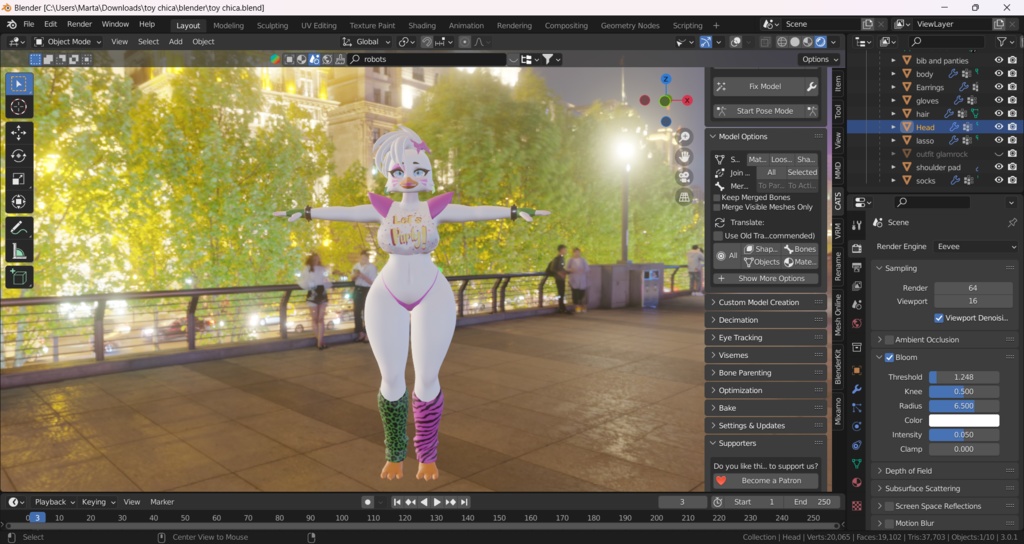Open the Render menu
The image size is (1024, 544).
click(79, 24)
